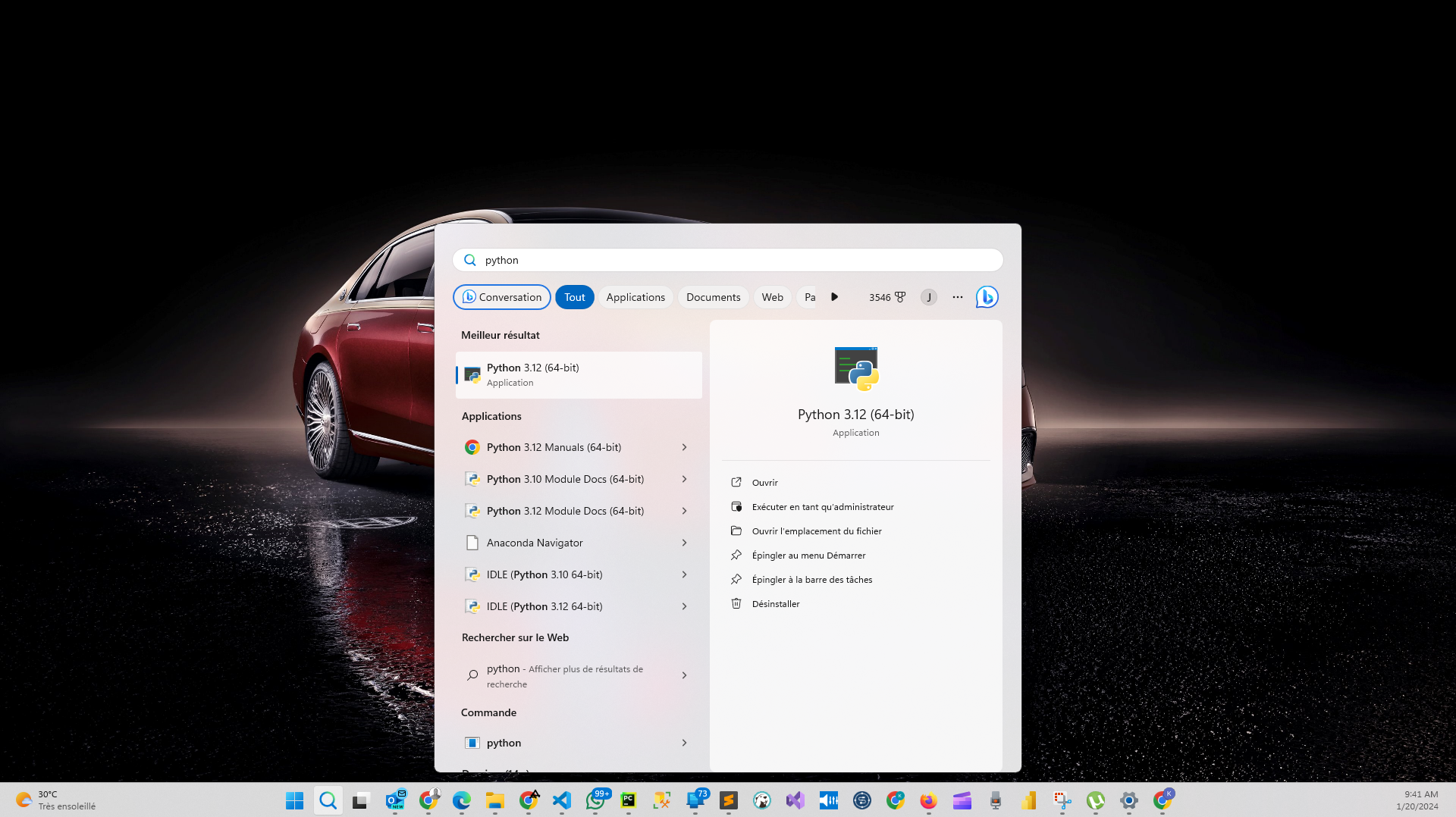This screenshot has width=1456, height=817.
Task: Open the Microsoft Rewards trophy points
Action: pyautogui.click(x=887, y=297)
